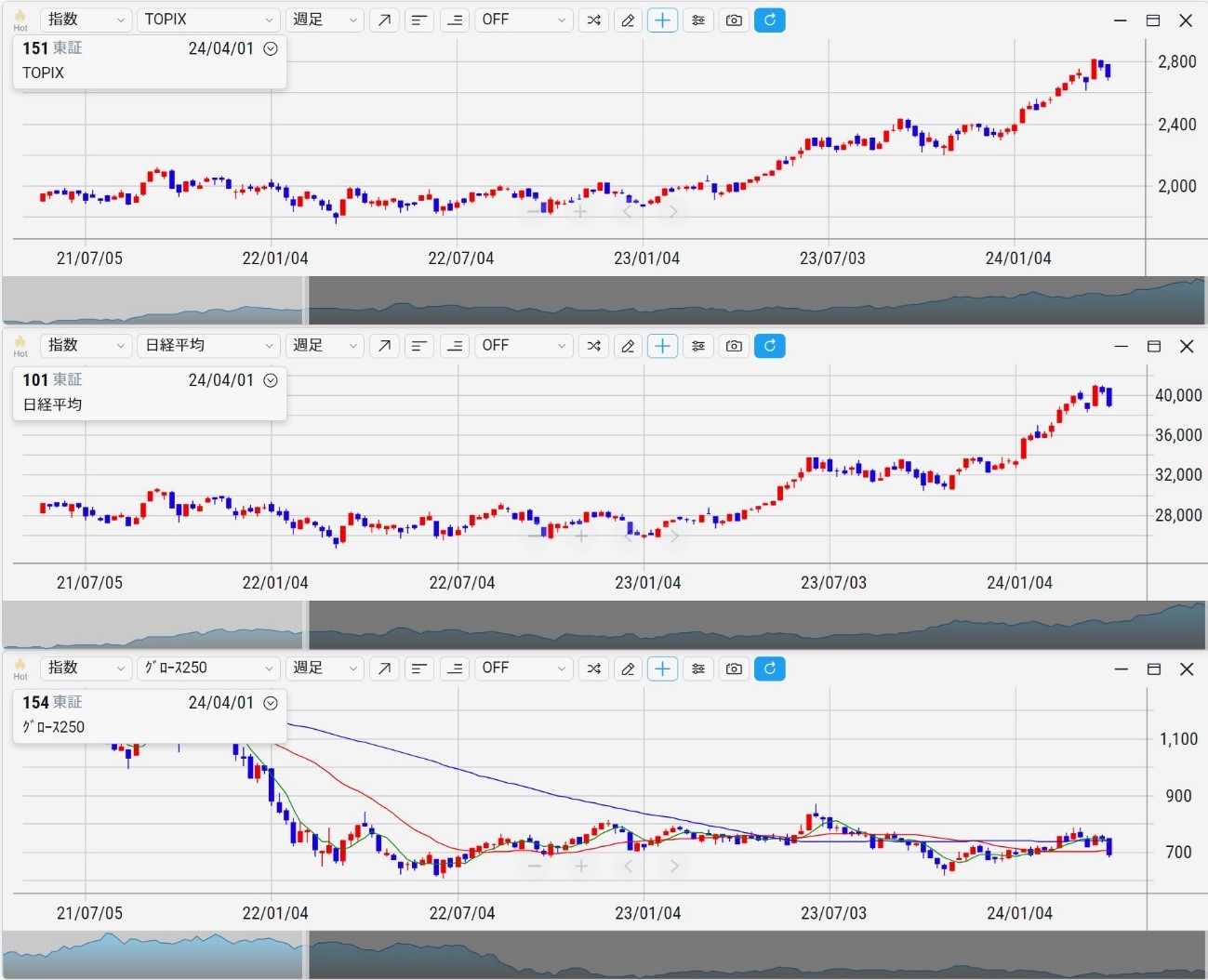This screenshot has width=1208, height=980.
Task: Click the left-aligned lines button in 日経平均 toolbar
Action: pyautogui.click(x=419, y=346)
